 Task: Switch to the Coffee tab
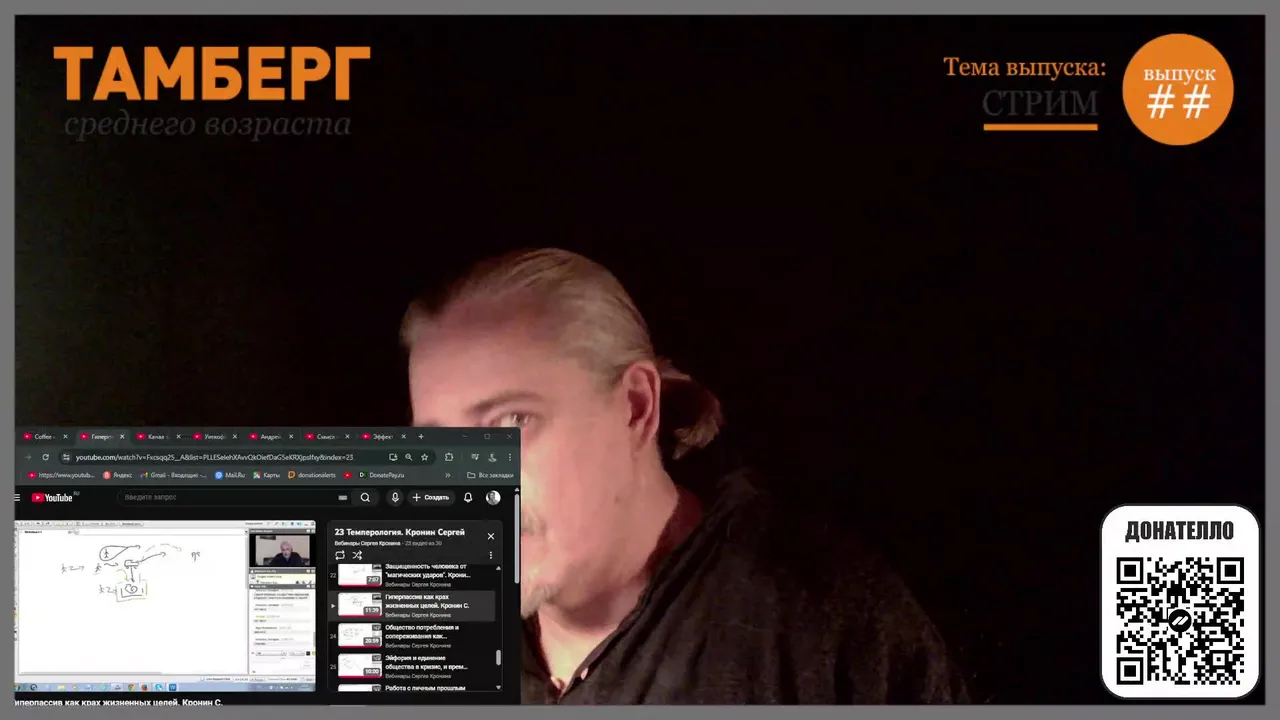coord(43,436)
